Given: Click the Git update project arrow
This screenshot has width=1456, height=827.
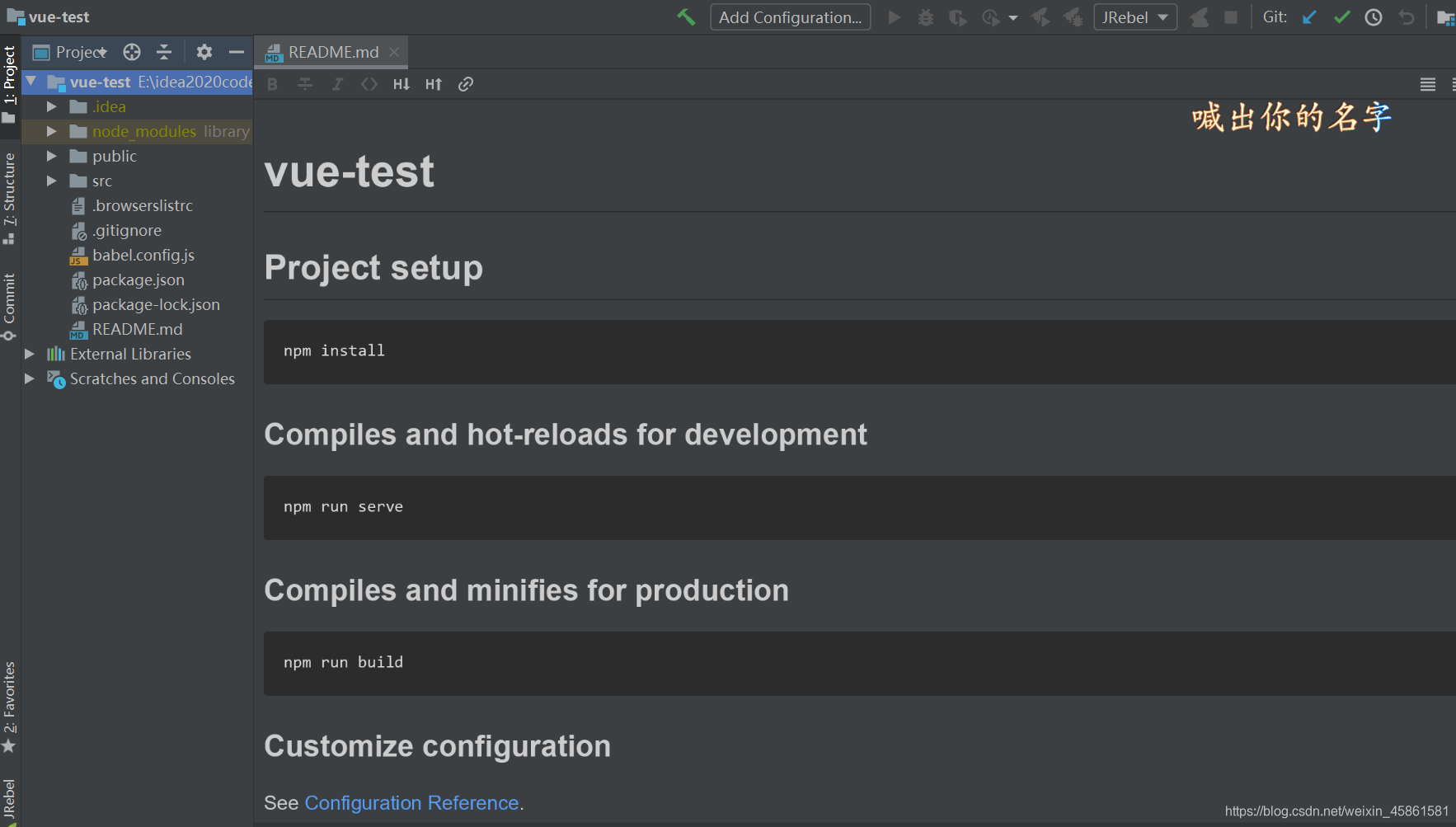Looking at the screenshot, I should (x=1309, y=17).
